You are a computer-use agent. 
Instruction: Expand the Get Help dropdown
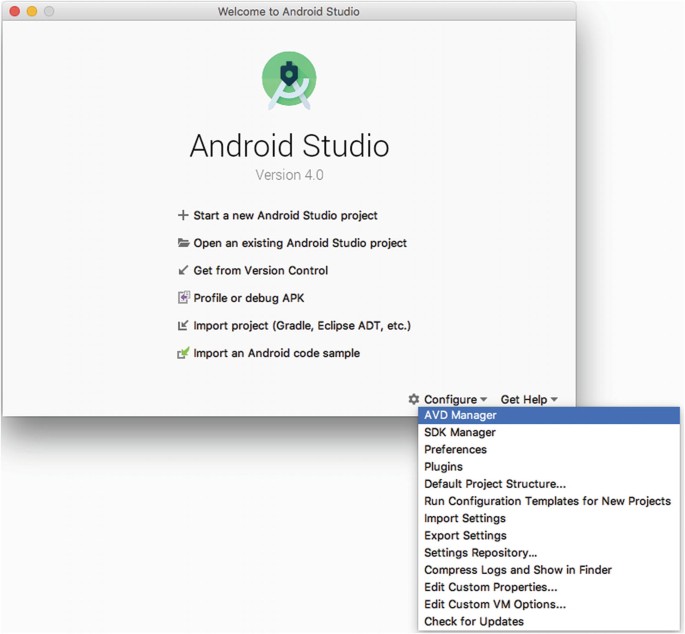pos(529,399)
